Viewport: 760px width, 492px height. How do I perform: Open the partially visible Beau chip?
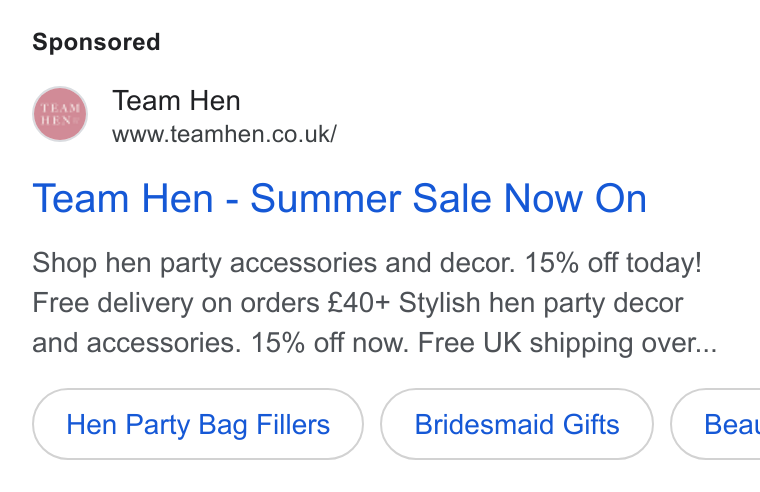point(716,424)
